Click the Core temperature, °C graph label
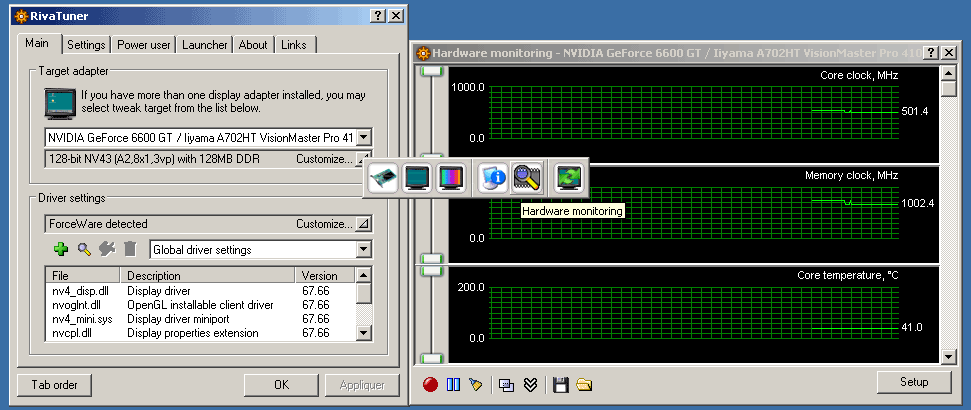 (x=848, y=275)
